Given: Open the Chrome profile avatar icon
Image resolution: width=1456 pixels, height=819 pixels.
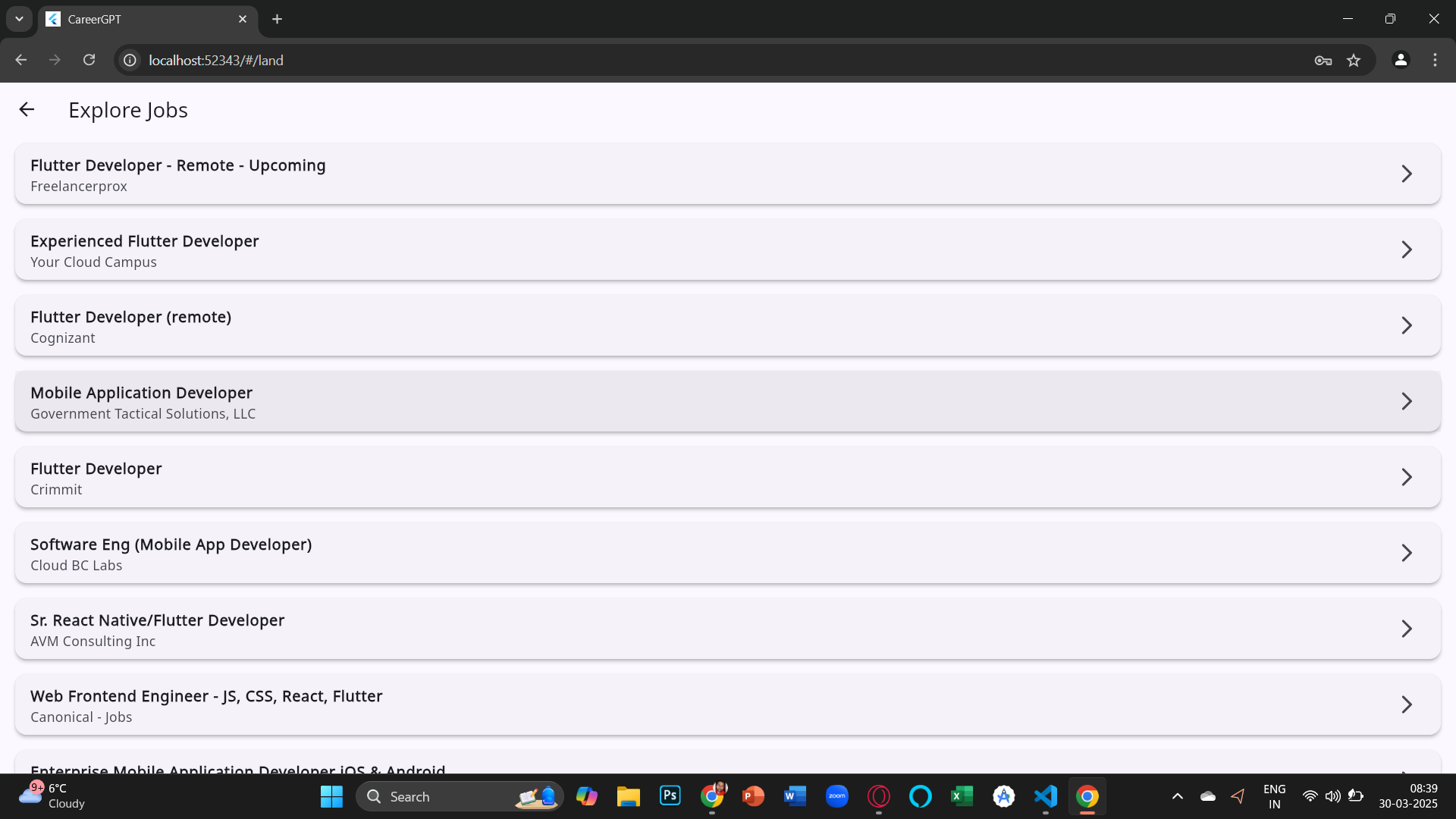Looking at the screenshot, I should click(1401, 60).
